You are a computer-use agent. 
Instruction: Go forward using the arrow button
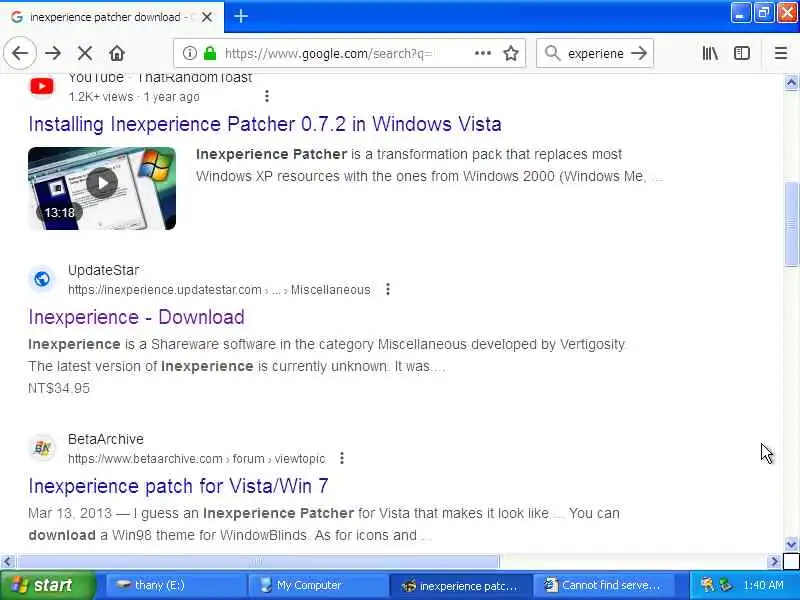click(53, 53)
